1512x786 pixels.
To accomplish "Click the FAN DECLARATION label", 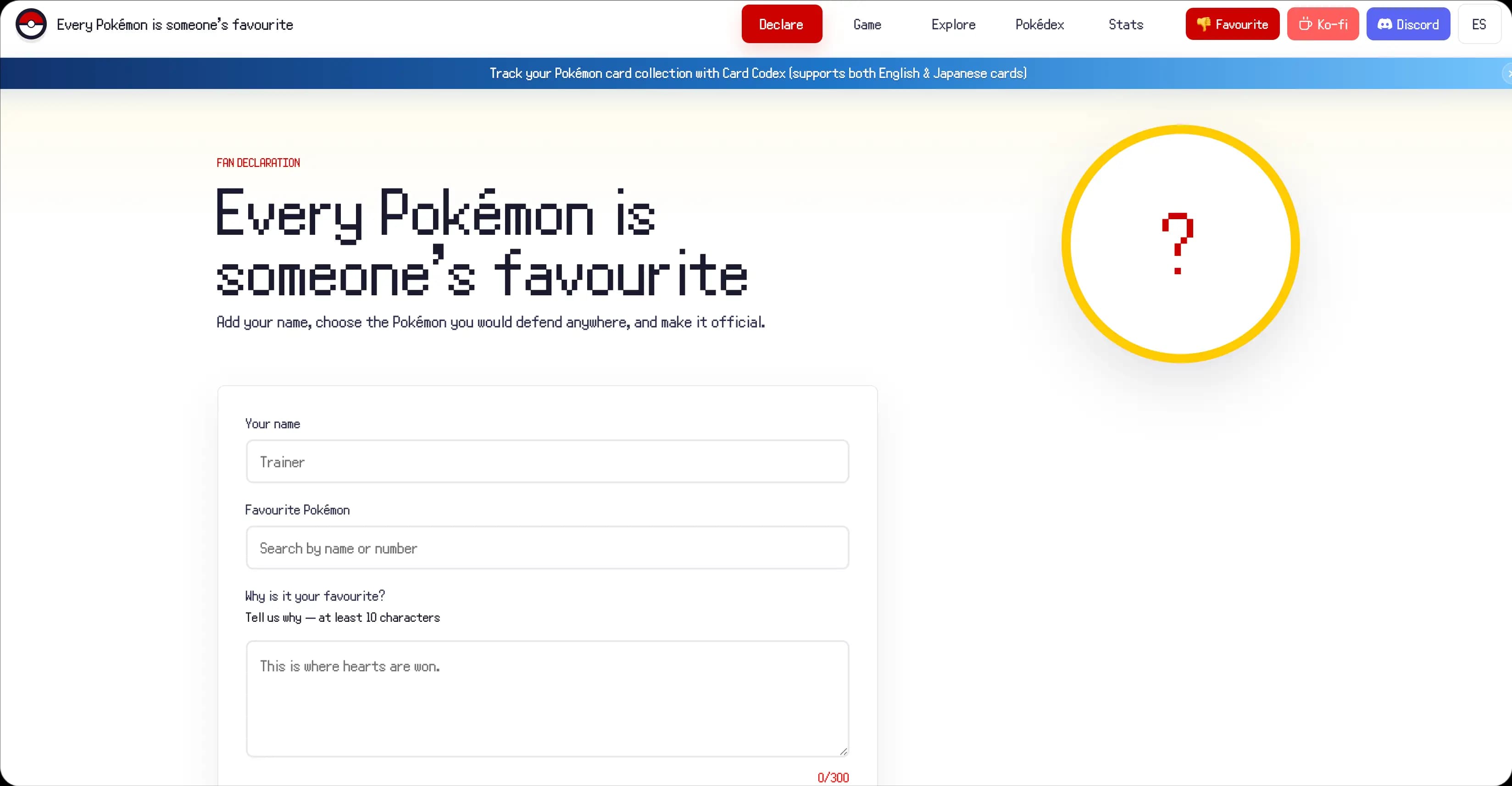I will (x=258, y=162).
